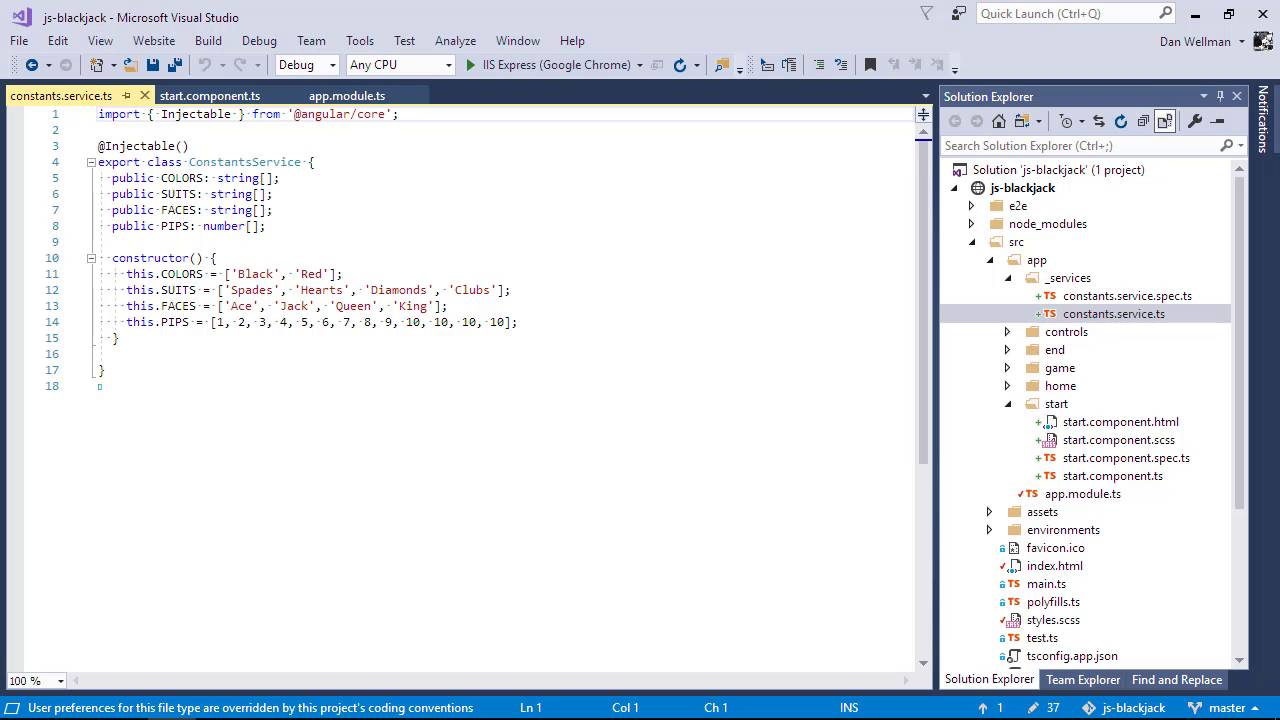Switch to the Team Explorer tab

[x=1083, y=680]
